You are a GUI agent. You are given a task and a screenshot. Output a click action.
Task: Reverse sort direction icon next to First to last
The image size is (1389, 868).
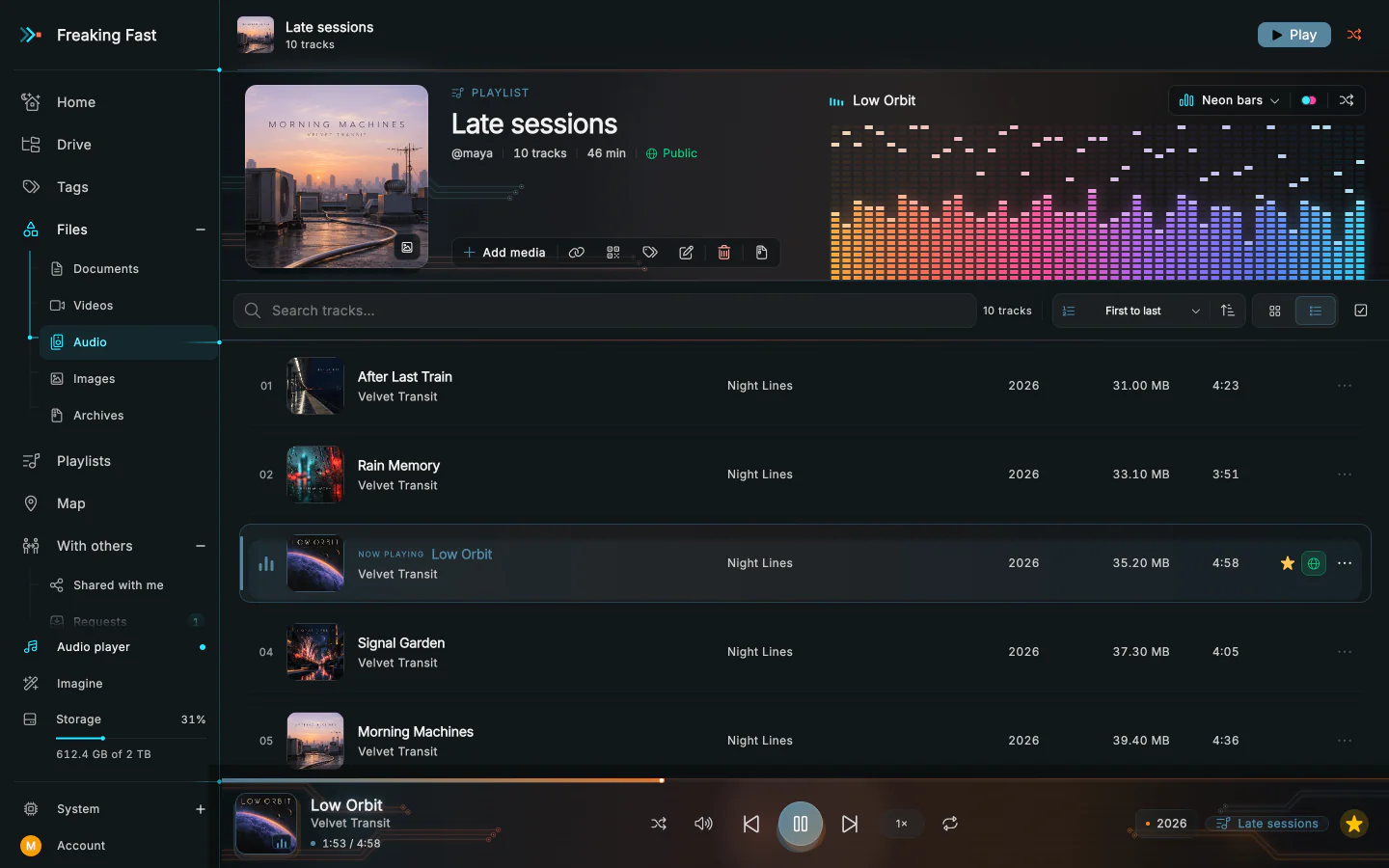[1228, 311]
